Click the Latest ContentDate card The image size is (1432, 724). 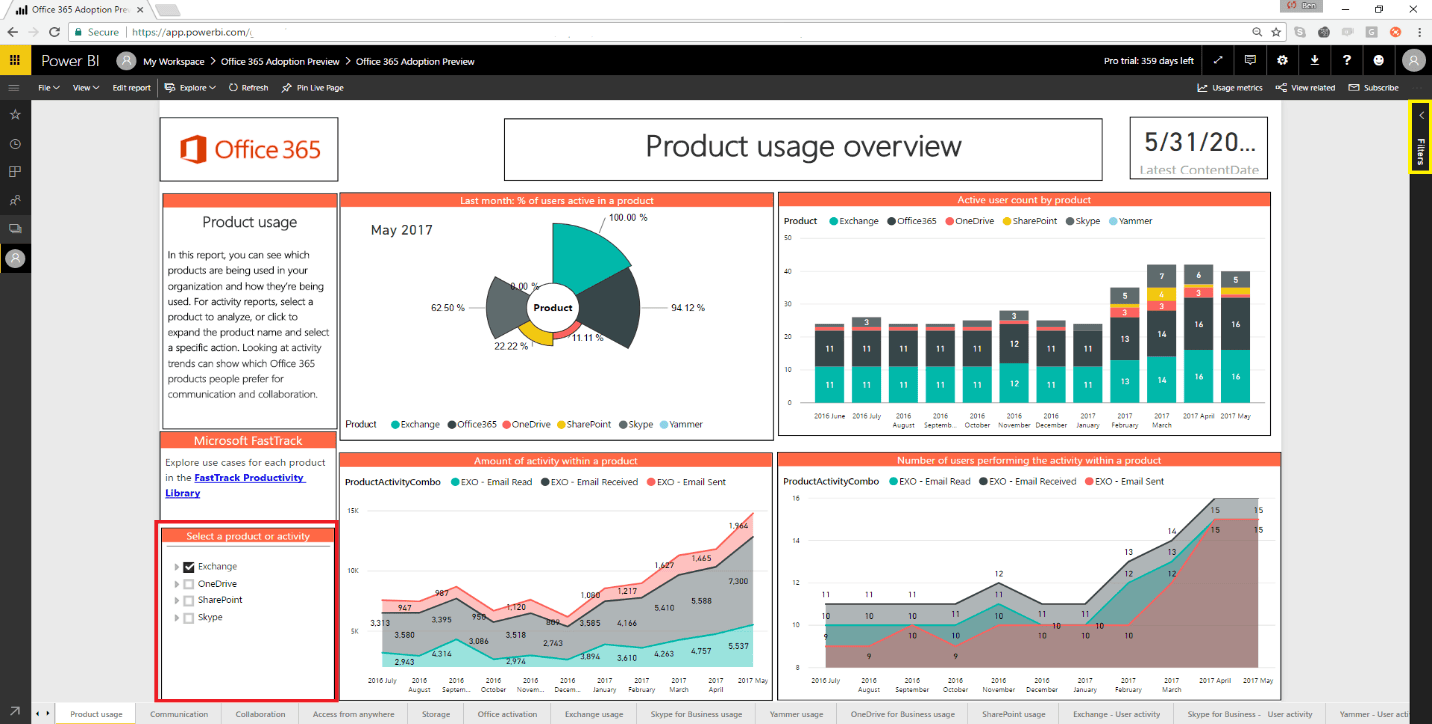[1199, 148]
